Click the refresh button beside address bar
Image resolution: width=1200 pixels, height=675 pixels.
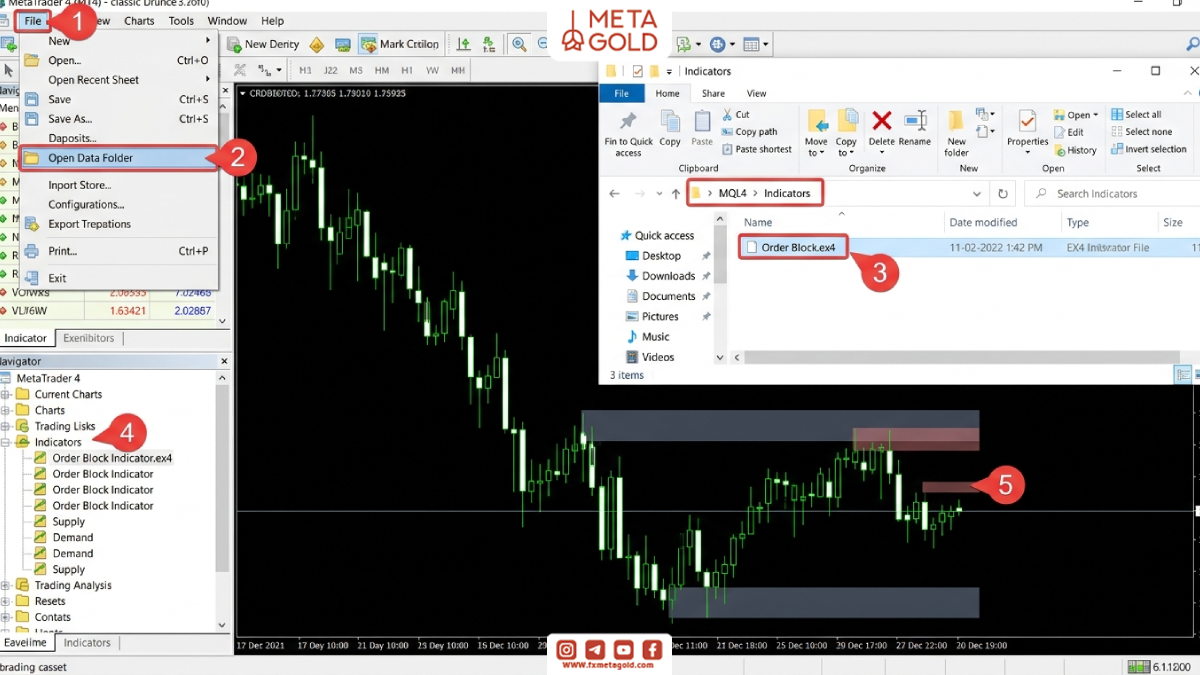click(1003, 194)
